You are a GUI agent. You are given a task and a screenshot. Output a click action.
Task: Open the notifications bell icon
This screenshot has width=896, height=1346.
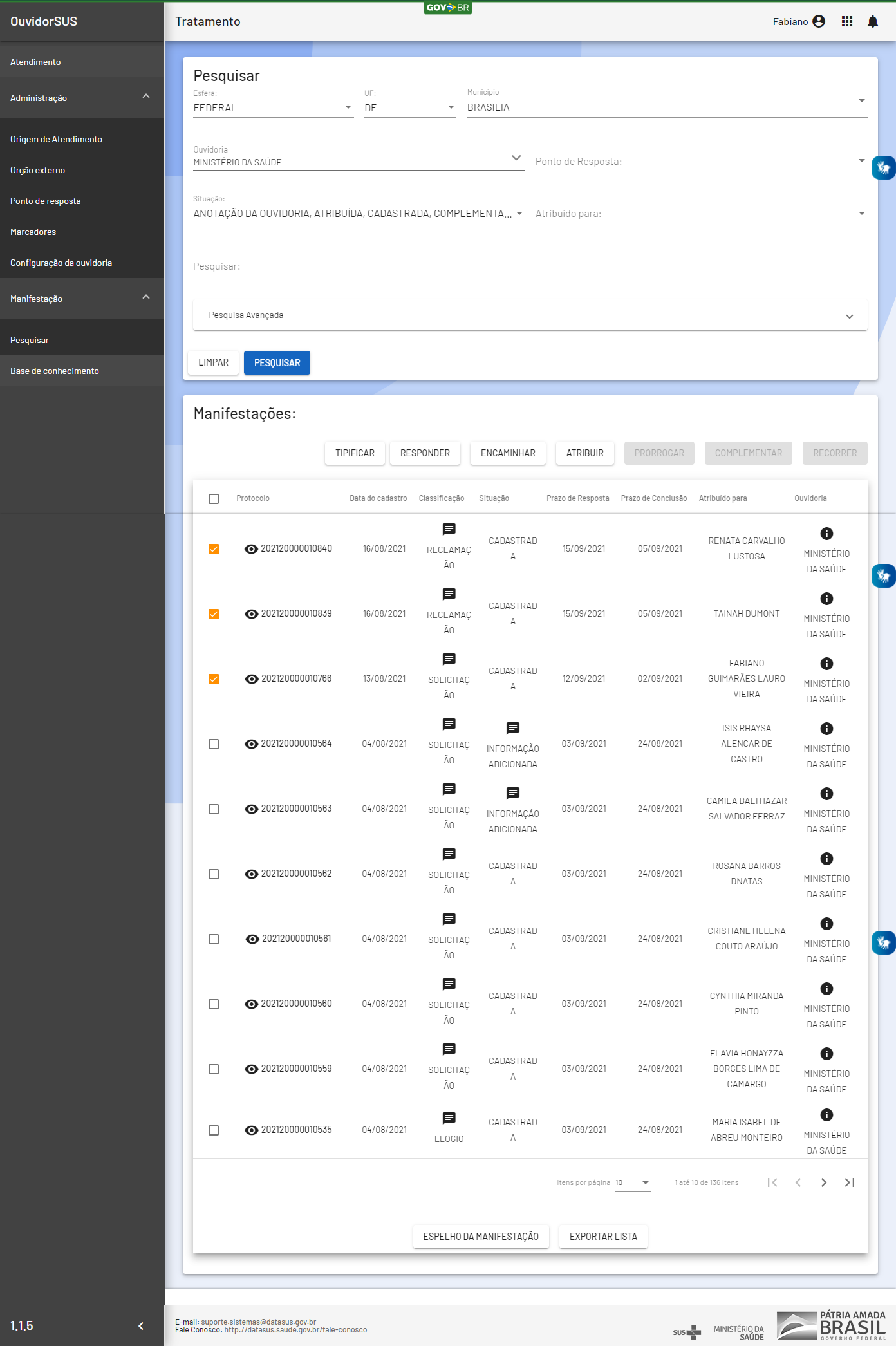[872, 22]
